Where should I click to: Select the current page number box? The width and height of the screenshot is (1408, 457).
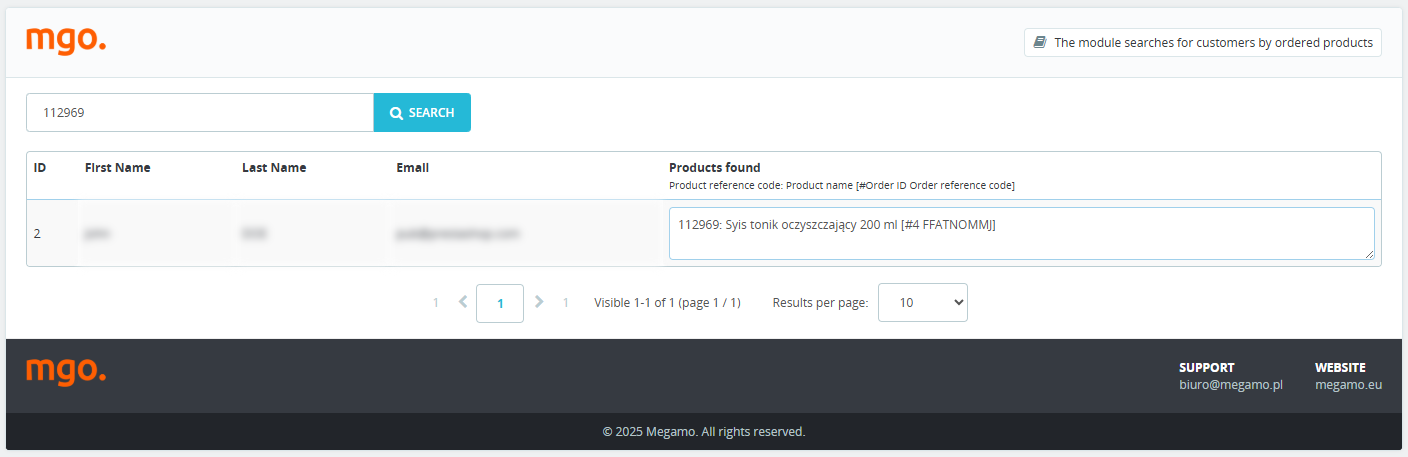[500, 303]
